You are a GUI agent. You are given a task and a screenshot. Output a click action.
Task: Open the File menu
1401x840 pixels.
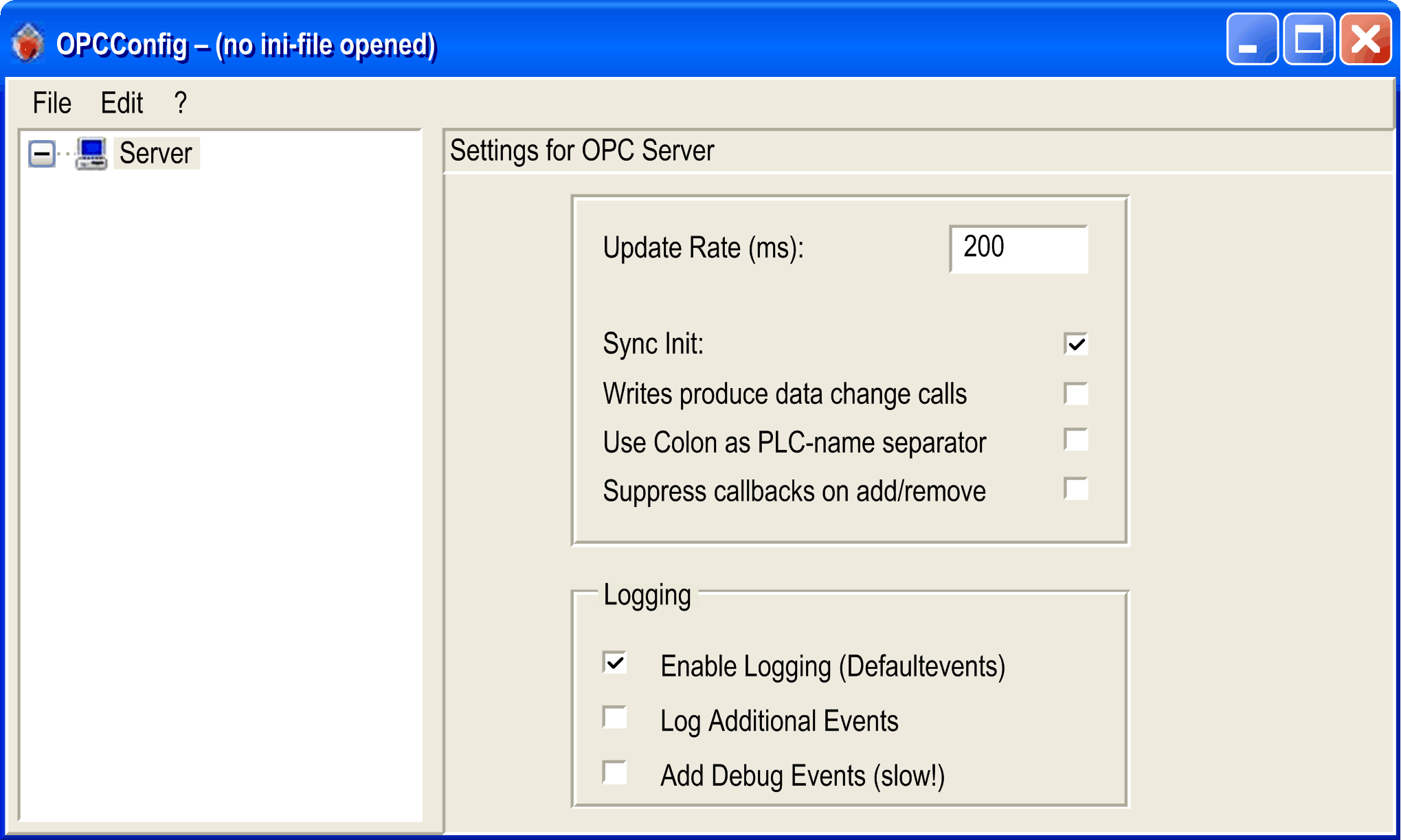pos(51,102)
